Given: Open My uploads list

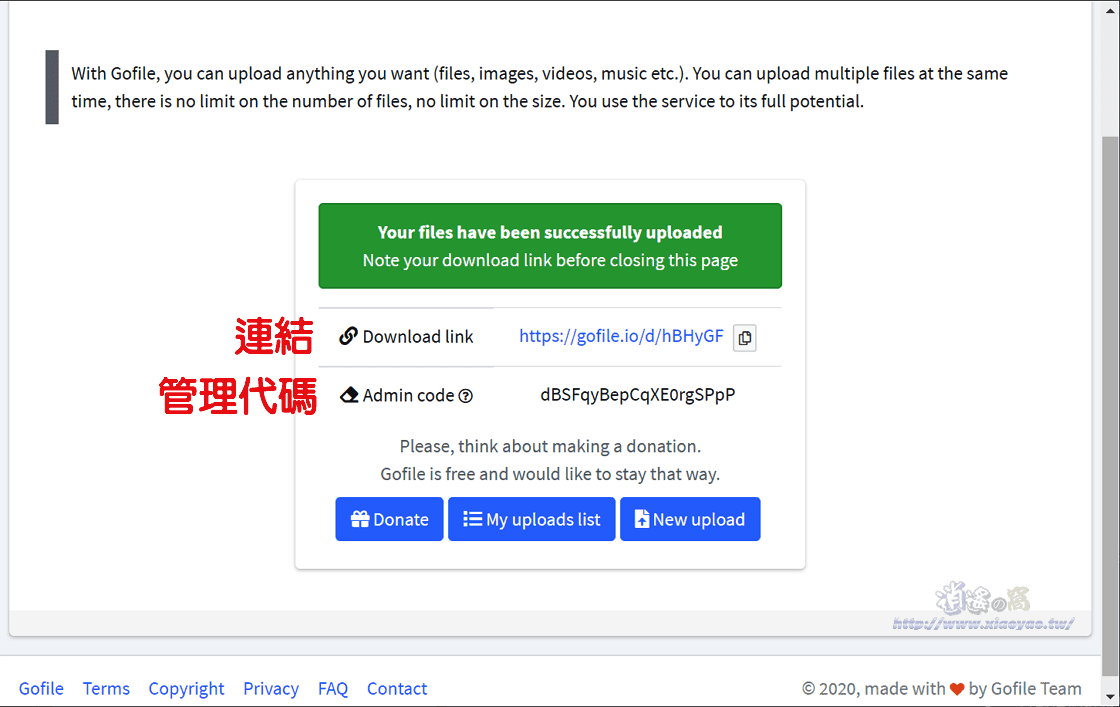Looking at the screenshot, I should coord(531,519).
